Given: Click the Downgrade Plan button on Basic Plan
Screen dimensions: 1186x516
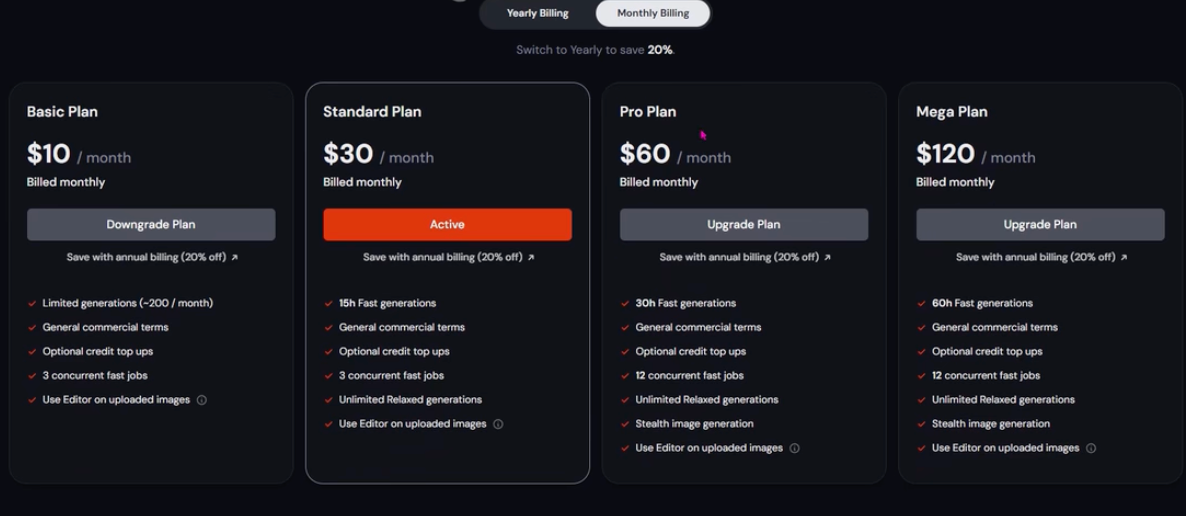Looking at the screenshot, I should (151, 225).
